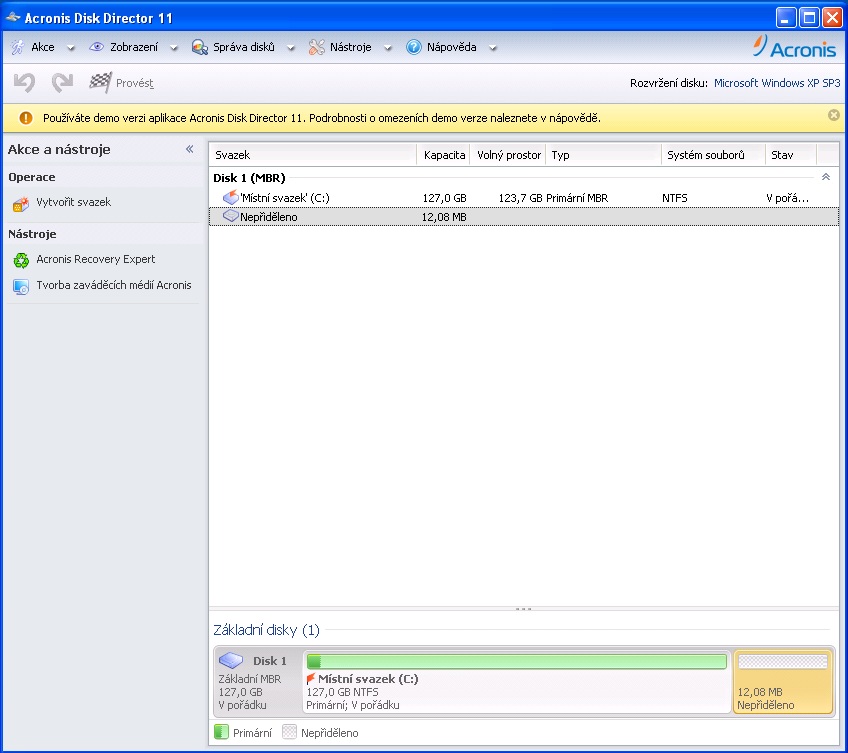The image size is (848, 753).
Task: Click the Základní disky (1) heading
Action: [266, 630]
